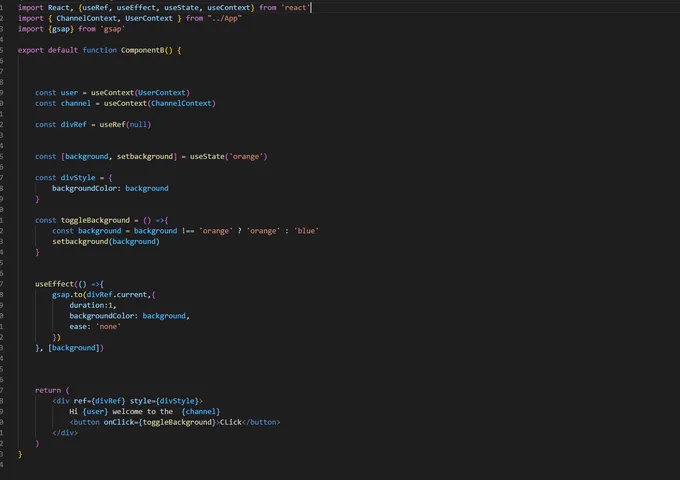
Task: Click the function keyword
Action: click(99, 50)
